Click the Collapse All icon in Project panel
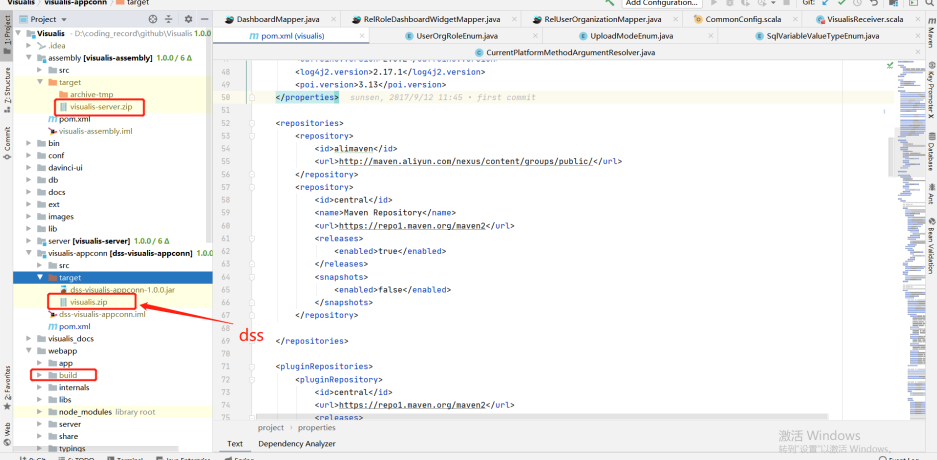Image resolution: width=937 pixels, height=460 pixels. pyautogui.click(x=170, y=19)
